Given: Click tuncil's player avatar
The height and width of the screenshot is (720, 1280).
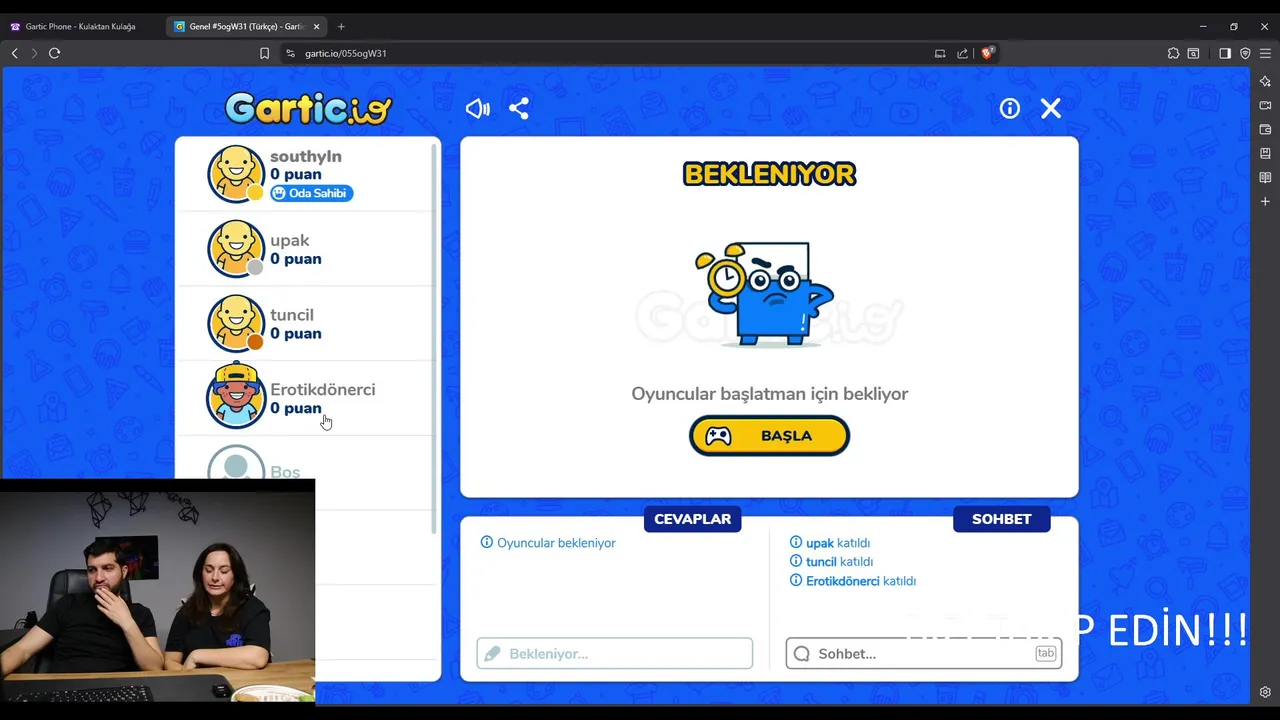Looking at the screenshot, I should pyautogui.click(x=236, y=323).
